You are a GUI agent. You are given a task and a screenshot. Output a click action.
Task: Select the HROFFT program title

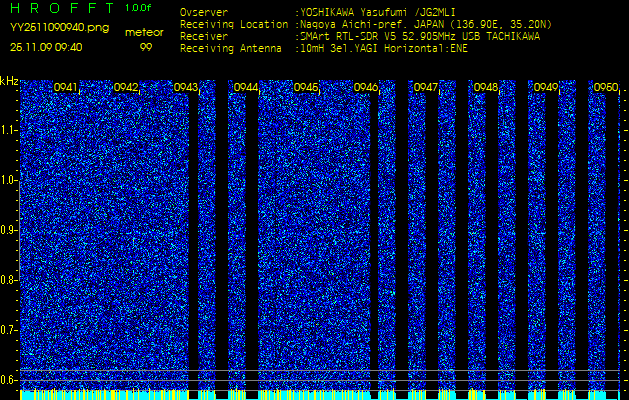[62, 8]
